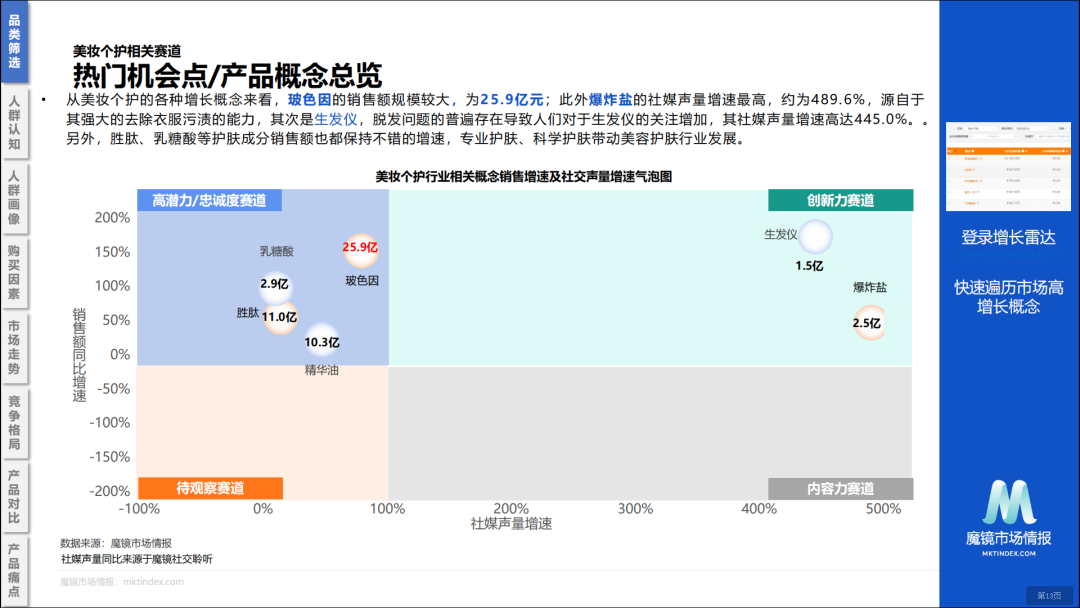Select the 2.5亿 爆炸盐 bubble
This screenshot has height=608, width=1080.
(868, 323)
